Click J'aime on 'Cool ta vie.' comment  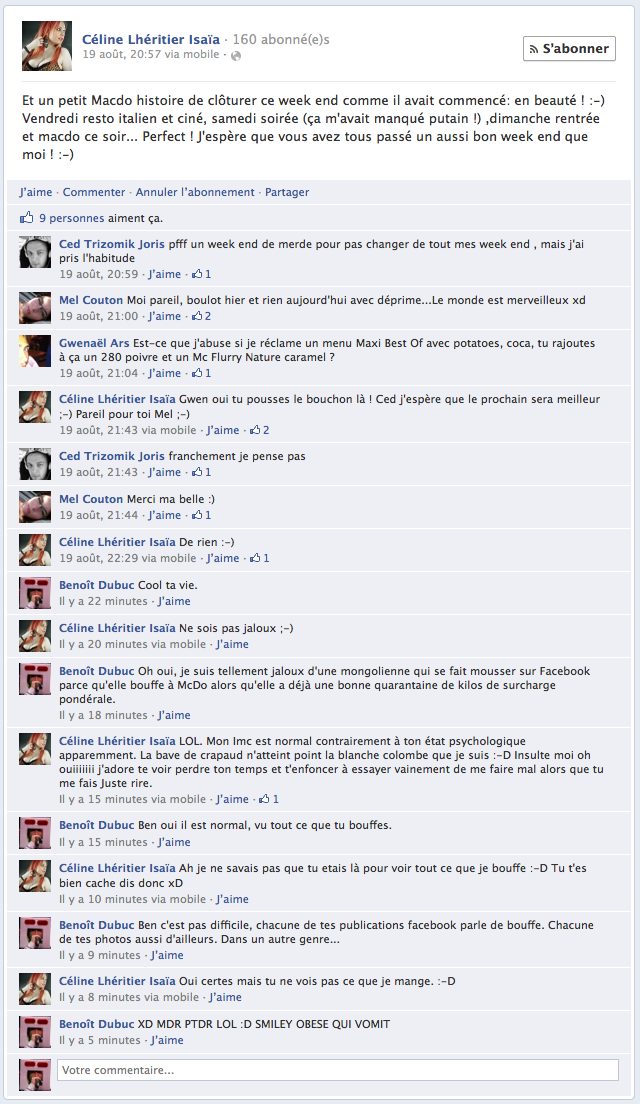[174, 601]
